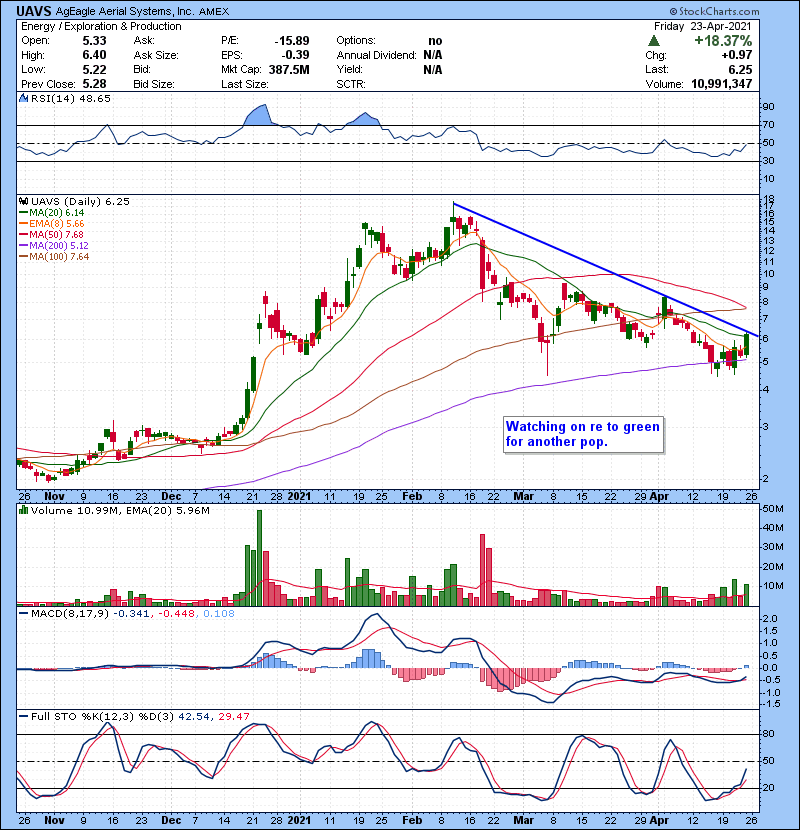
Task: Click the Energy / Exploration & Production sector label
Action: pyautogui.click(x=101, y=26)
